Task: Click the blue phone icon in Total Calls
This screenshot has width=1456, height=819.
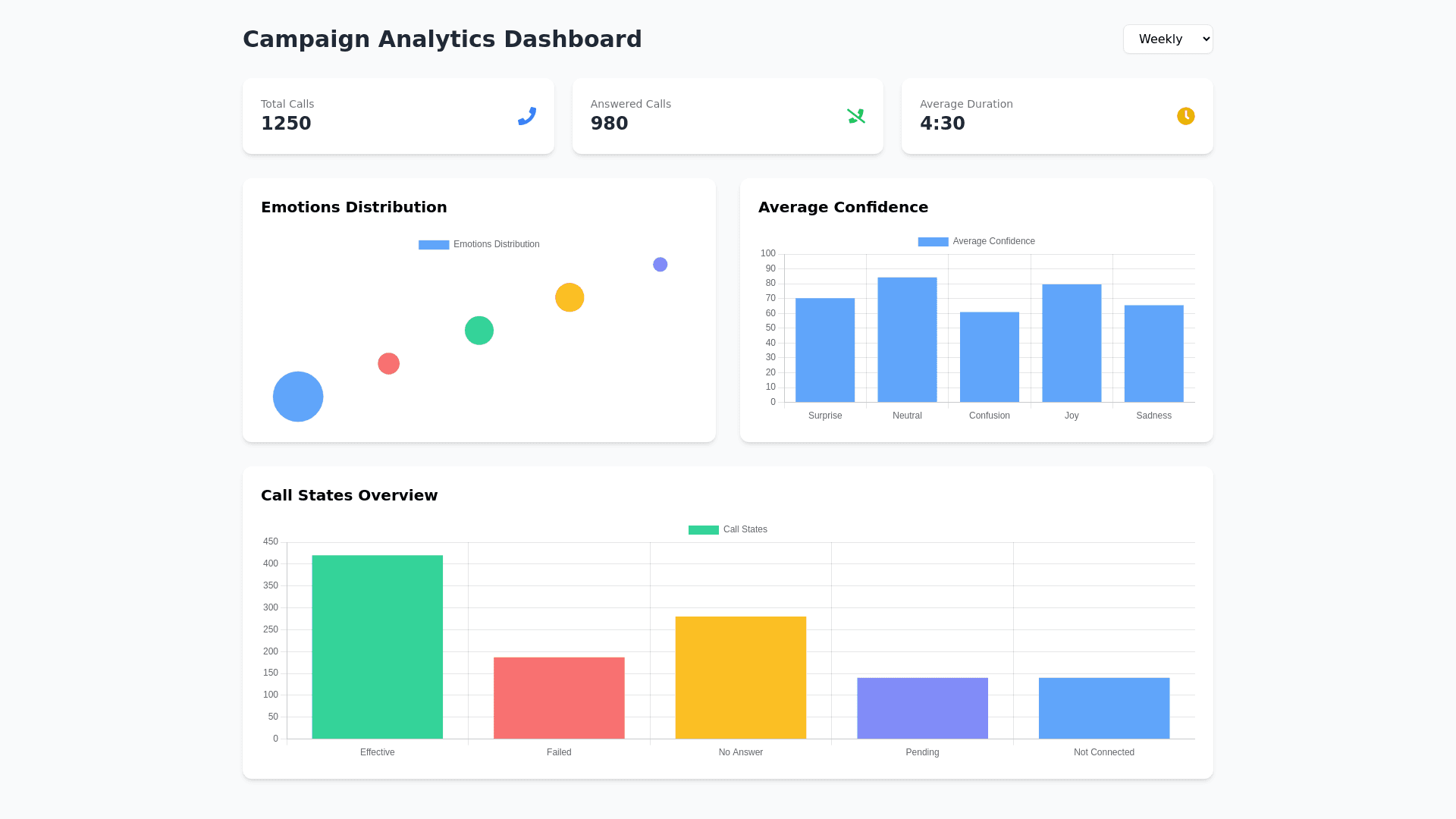Action: 526,116
